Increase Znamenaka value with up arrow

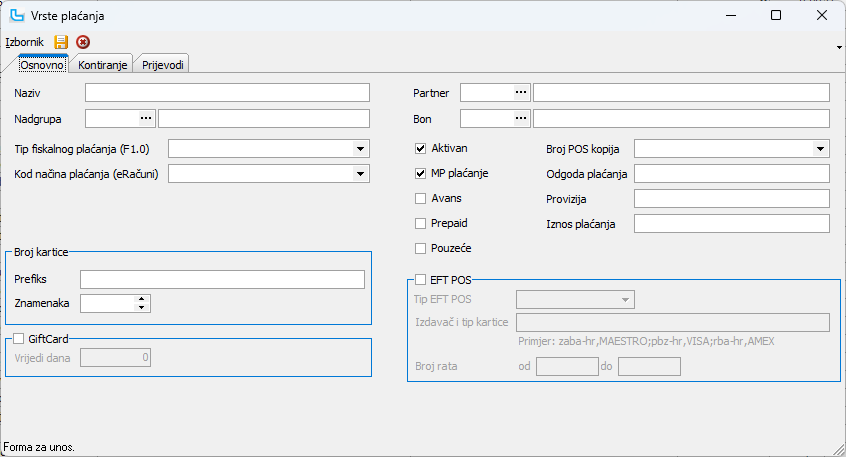142,298
